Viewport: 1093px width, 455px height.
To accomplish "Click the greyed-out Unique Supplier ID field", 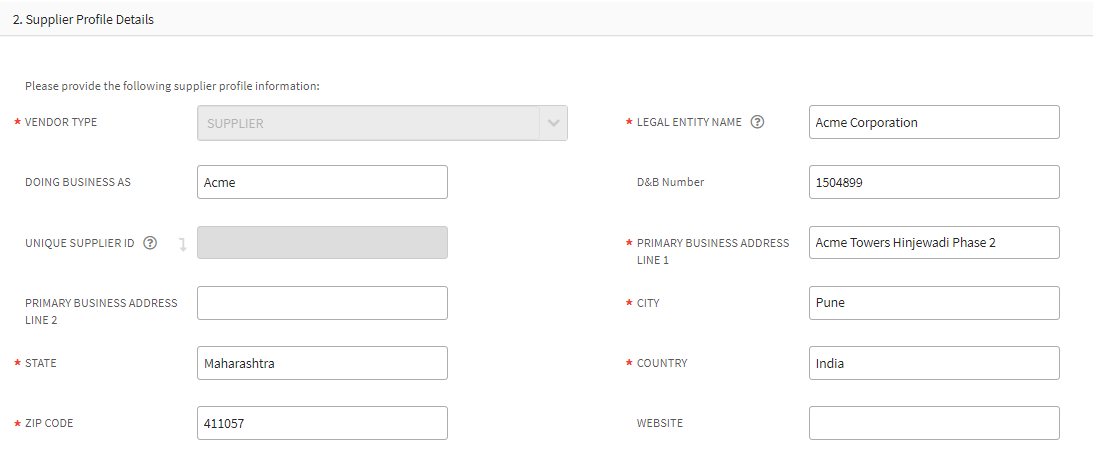I will coord(322,243).
